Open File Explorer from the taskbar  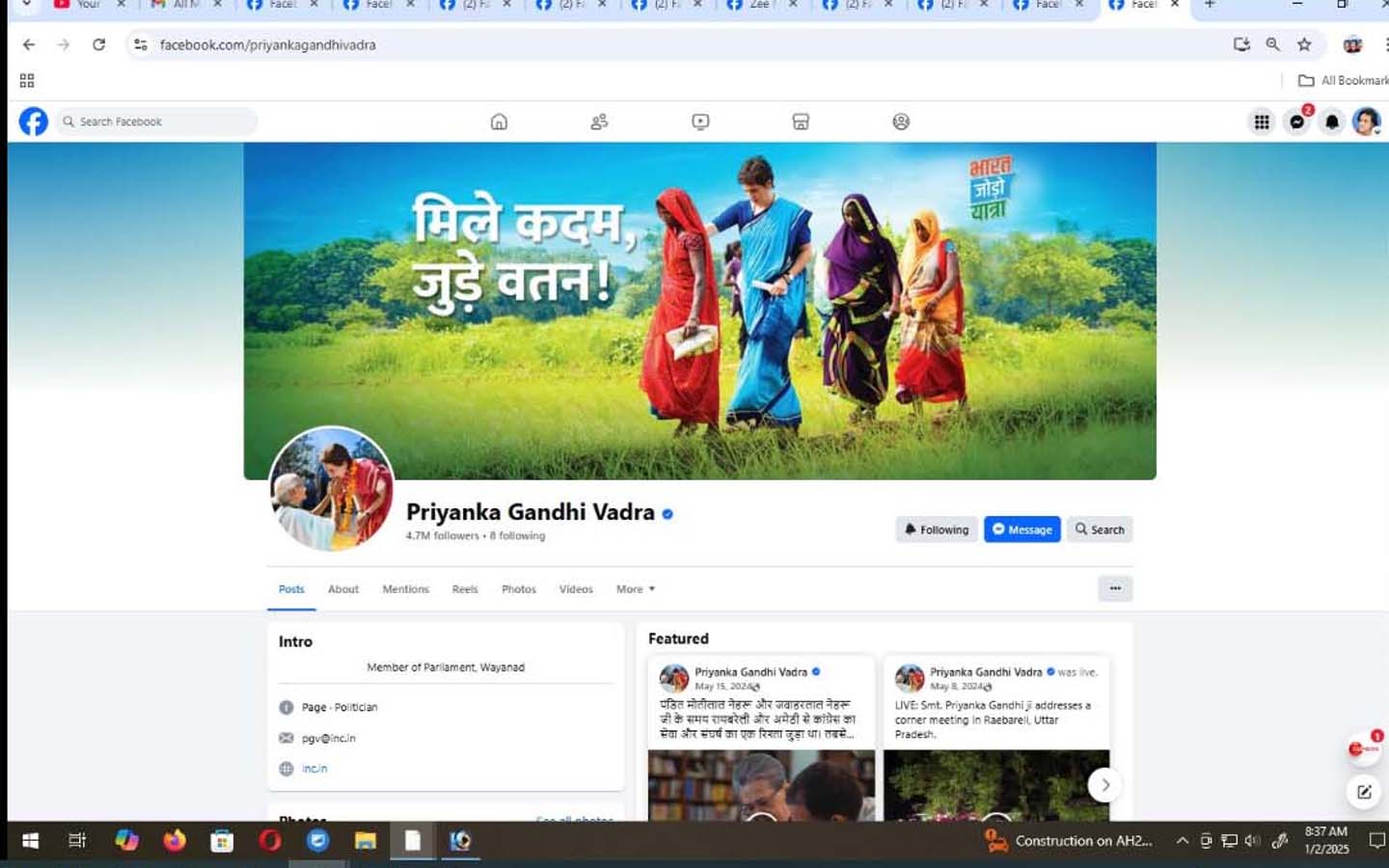[365, 841]
